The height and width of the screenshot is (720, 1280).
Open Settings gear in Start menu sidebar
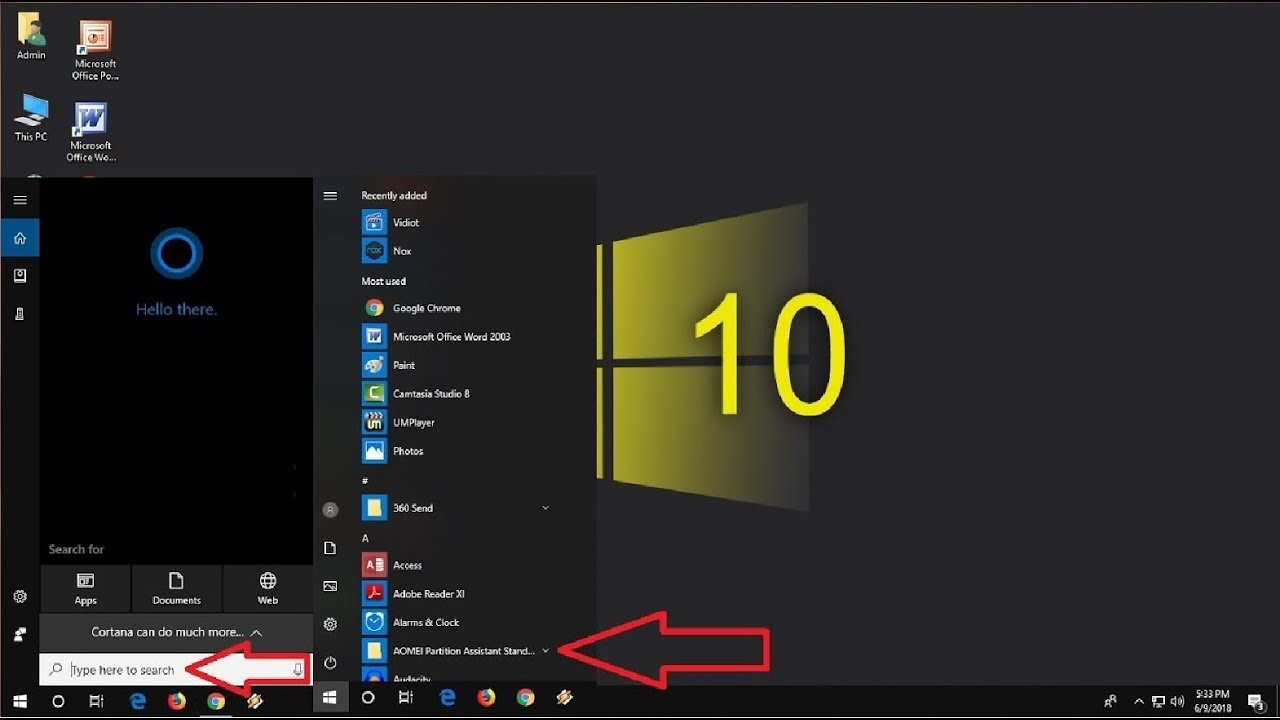click(x=330, y=624)
